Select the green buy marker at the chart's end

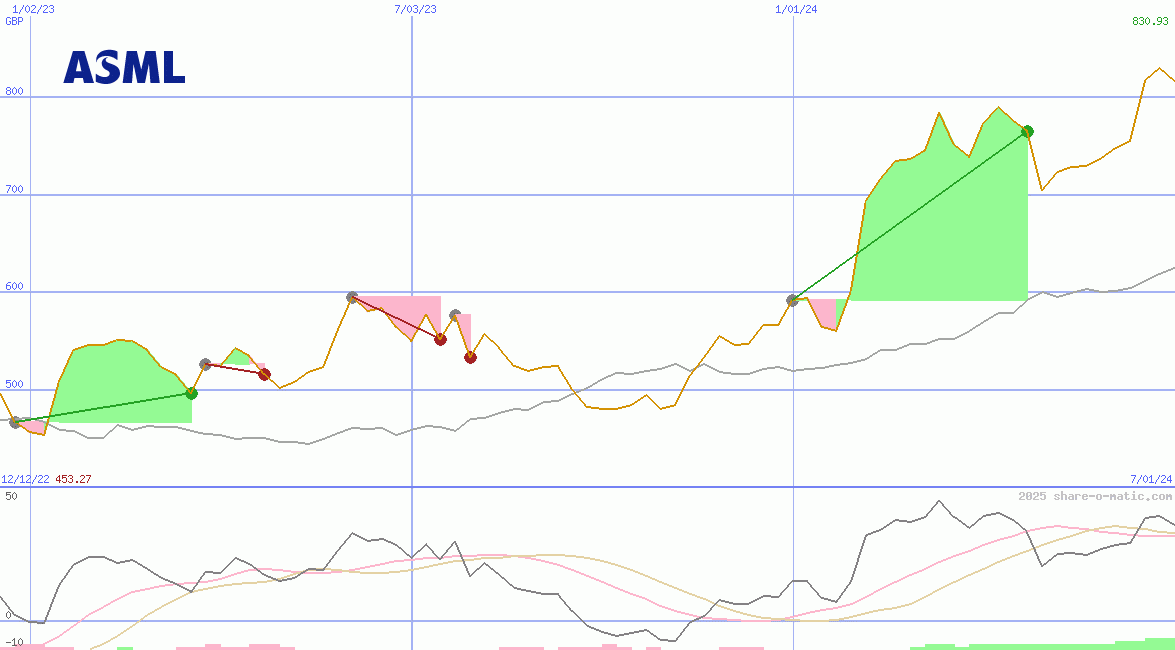[x=1027, y=130]
